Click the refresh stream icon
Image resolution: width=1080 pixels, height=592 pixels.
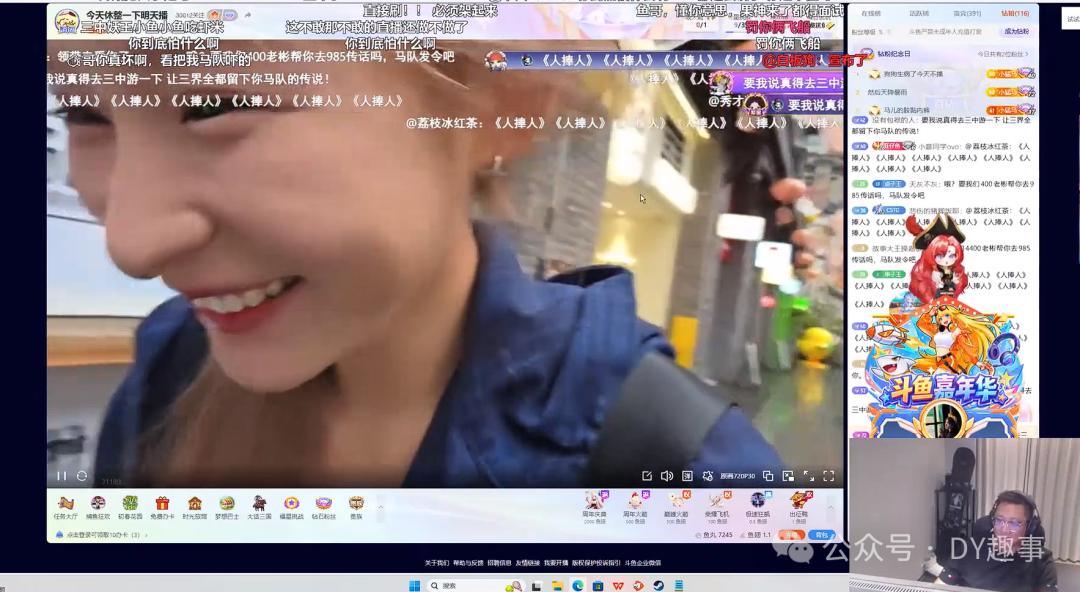(82, 476)
